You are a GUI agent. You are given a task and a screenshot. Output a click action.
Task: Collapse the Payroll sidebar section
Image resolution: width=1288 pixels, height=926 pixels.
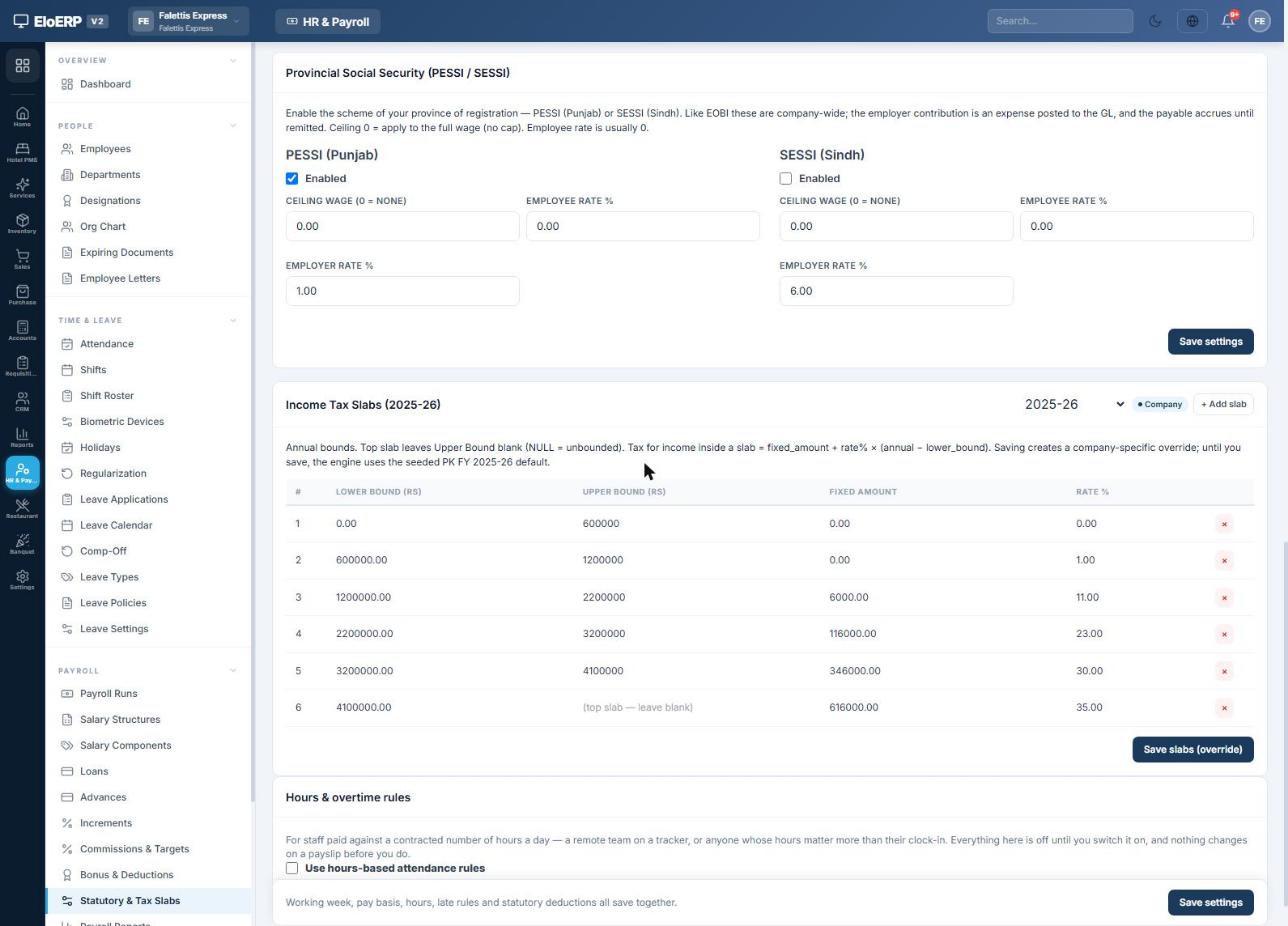233,671
